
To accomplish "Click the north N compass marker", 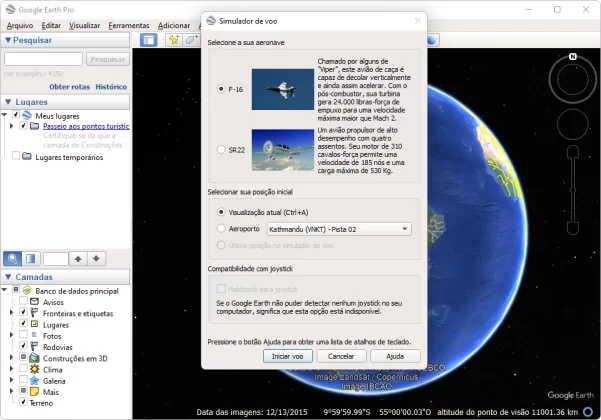I will point(573,57).
